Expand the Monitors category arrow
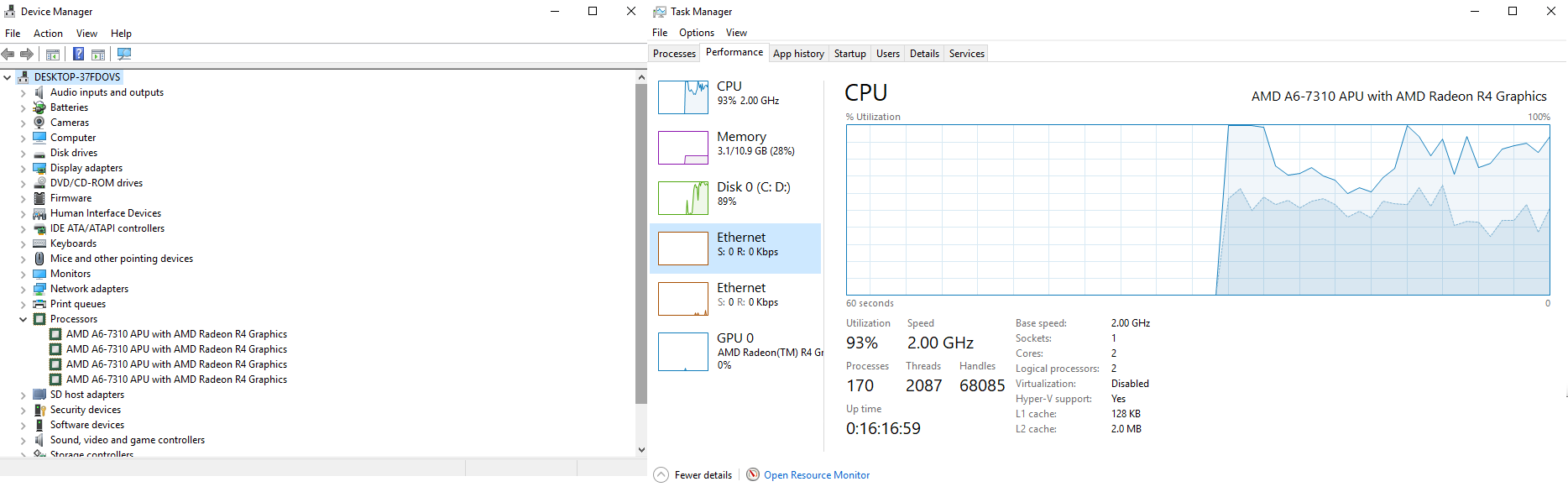Viewport: 1568px width, 492px height. pos(23,274)
